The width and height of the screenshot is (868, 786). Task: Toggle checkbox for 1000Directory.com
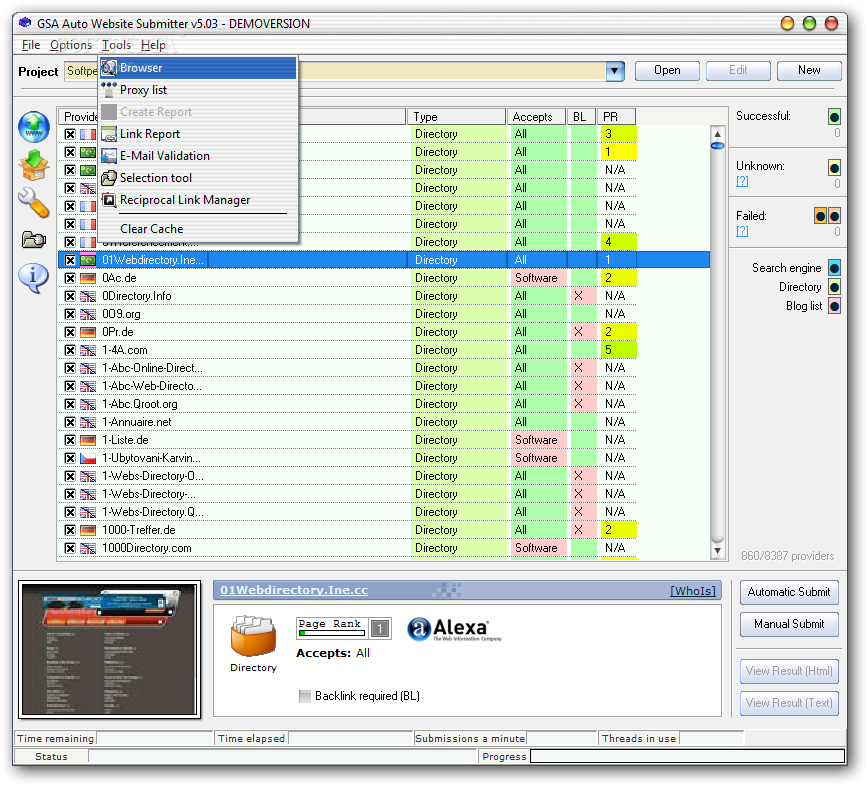point(70,547)
